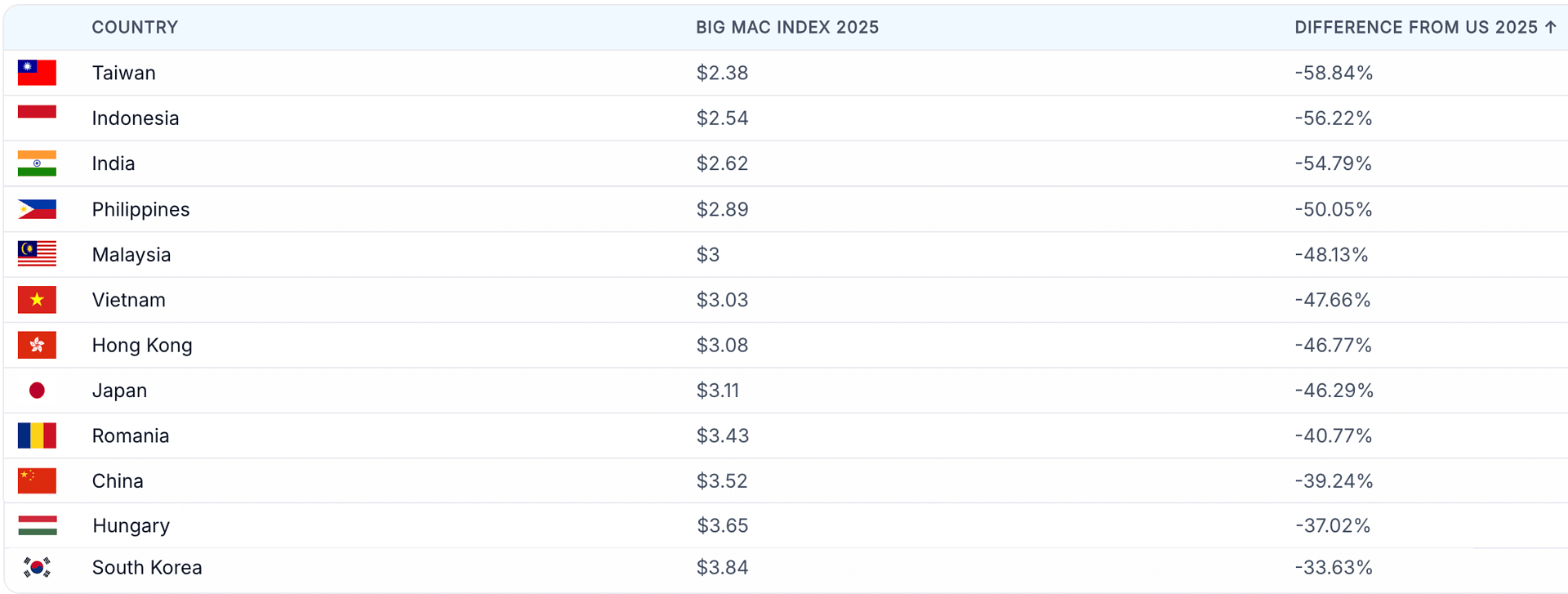Click the $2.38 price for Taiwan
This screenshot has width=1568, height=594.
722,73
